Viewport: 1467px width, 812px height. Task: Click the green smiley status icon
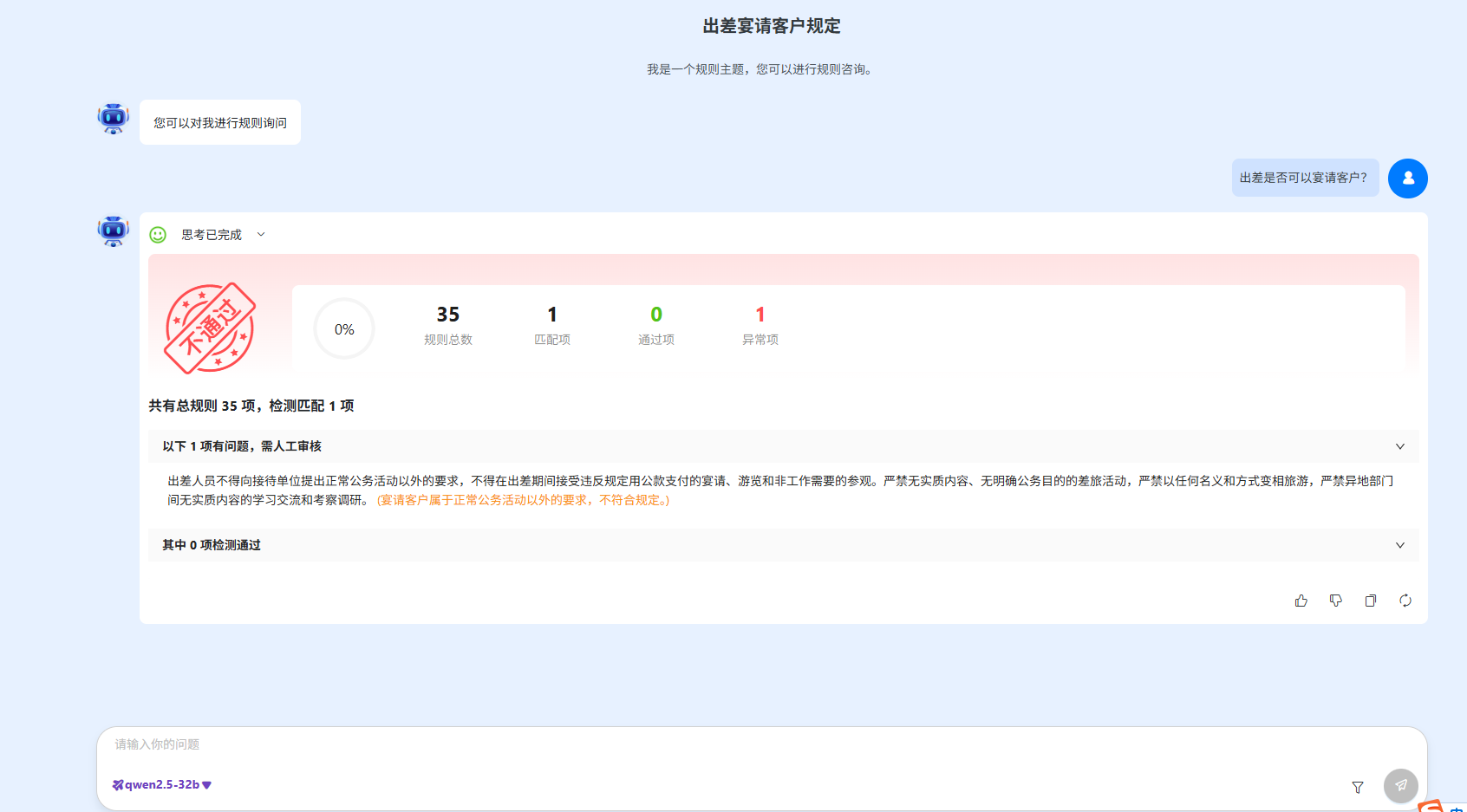tap(158, 235)
